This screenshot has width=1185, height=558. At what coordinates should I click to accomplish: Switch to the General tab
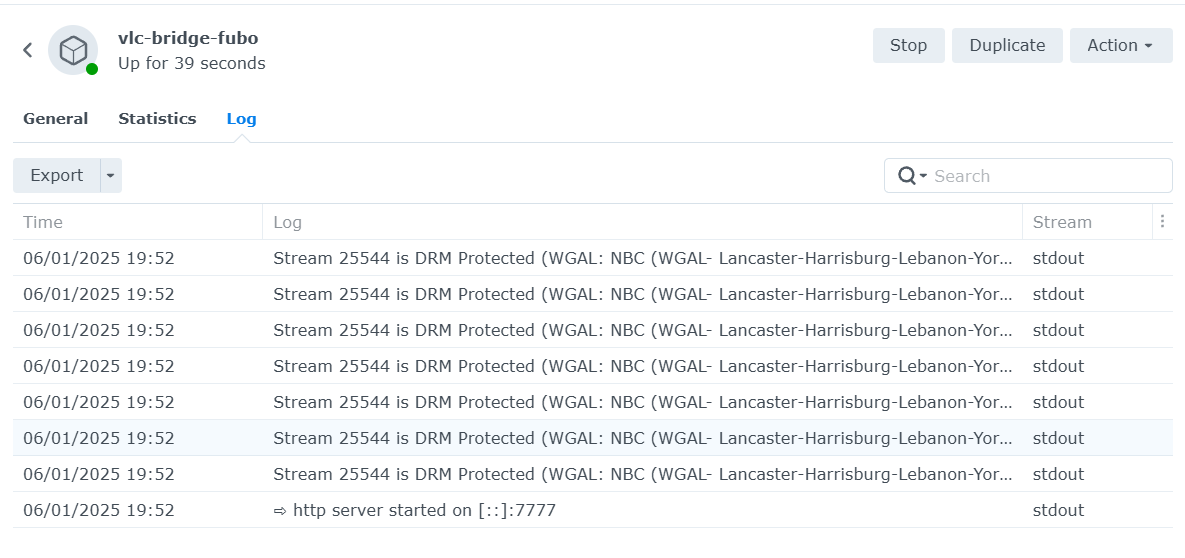56,119
